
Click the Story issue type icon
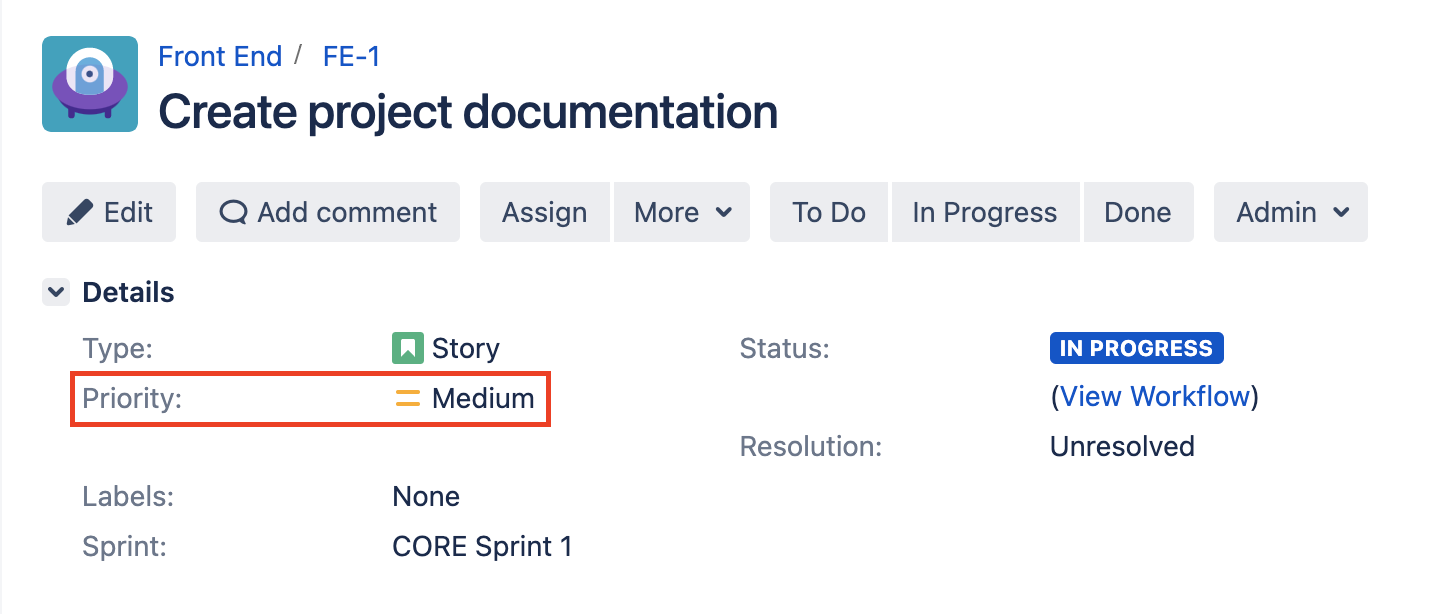[x=407, y=348]
